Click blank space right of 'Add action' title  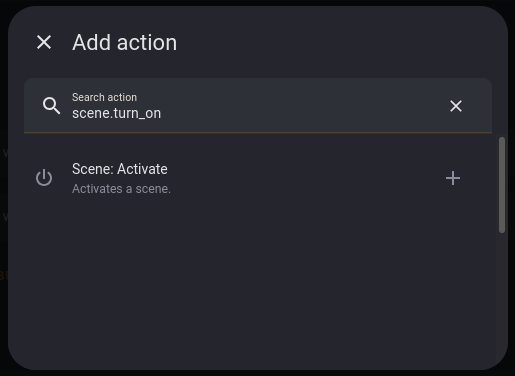(x=333, y=43)
